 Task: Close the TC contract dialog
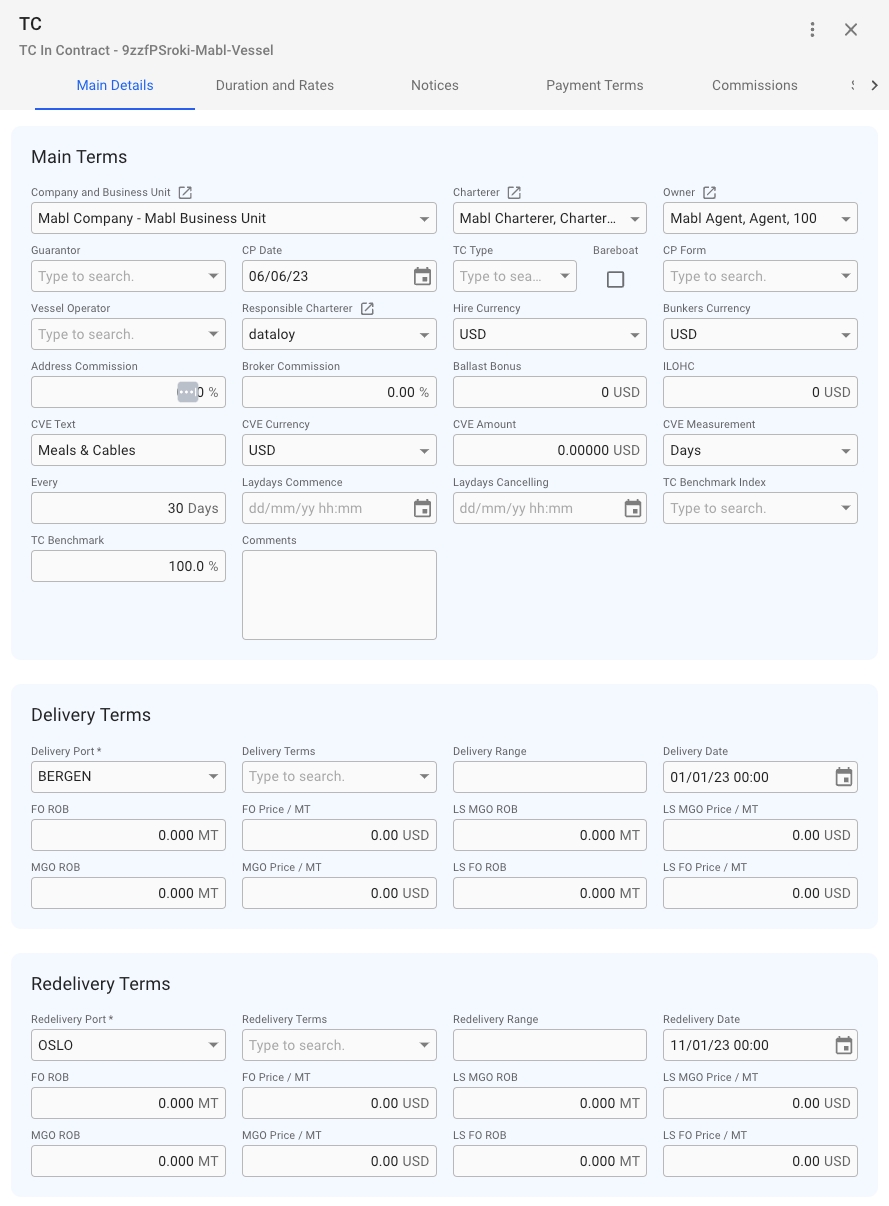[851, 30]
